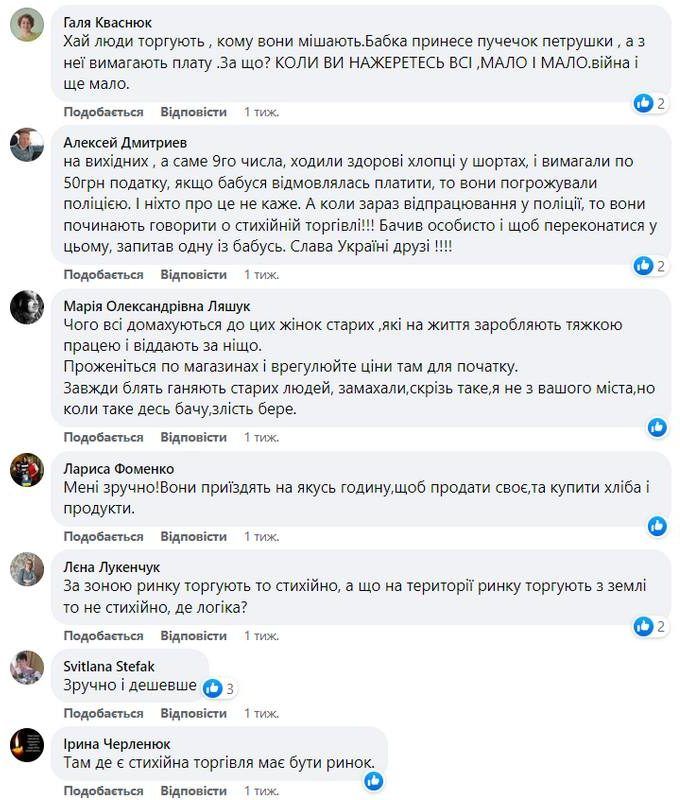View who liked Лариса Фоменко's comment
This screenshot has width=680, height=800.
(658, 523)
